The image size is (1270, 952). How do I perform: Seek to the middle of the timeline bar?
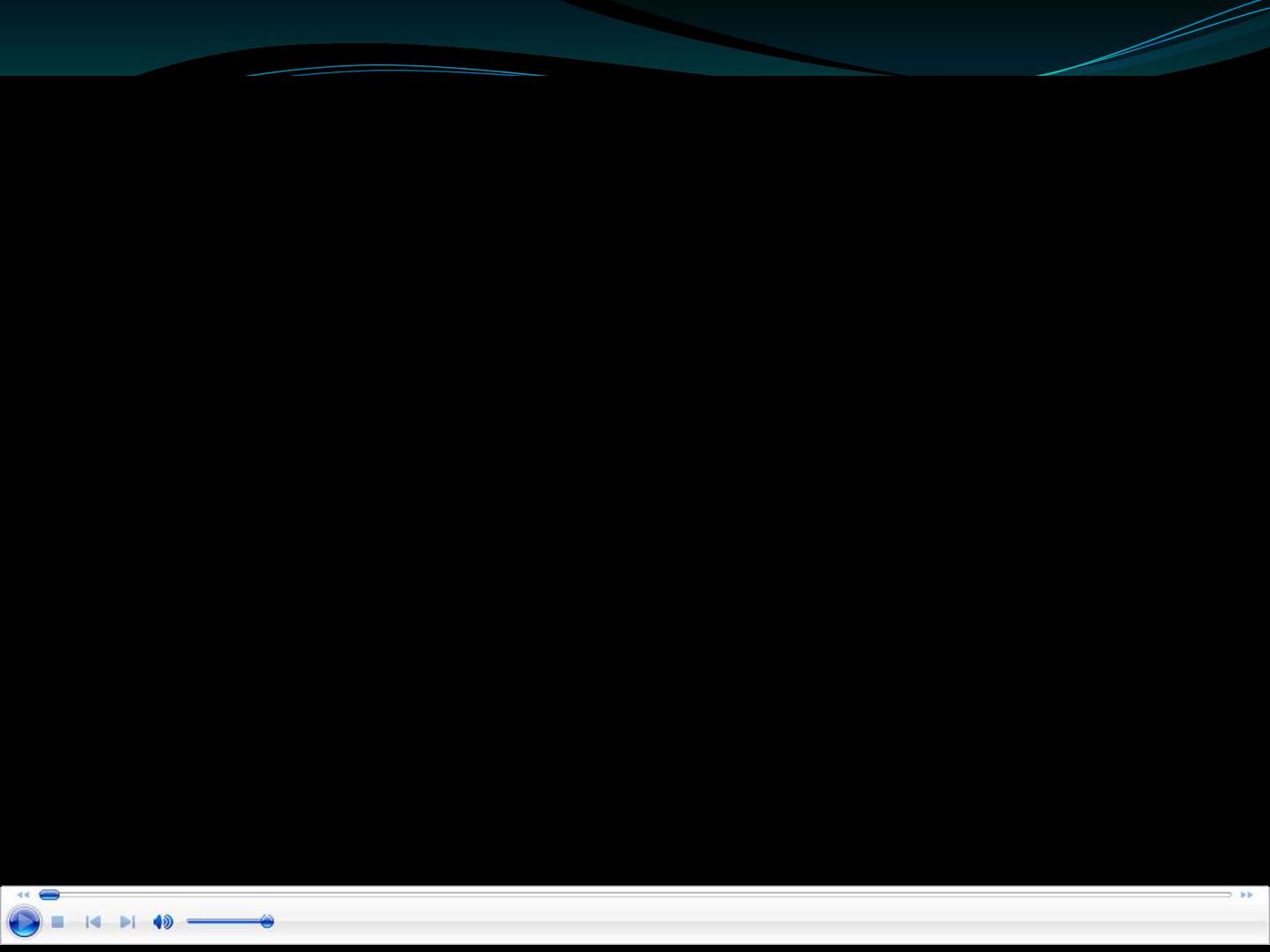[x=635, y=895]
